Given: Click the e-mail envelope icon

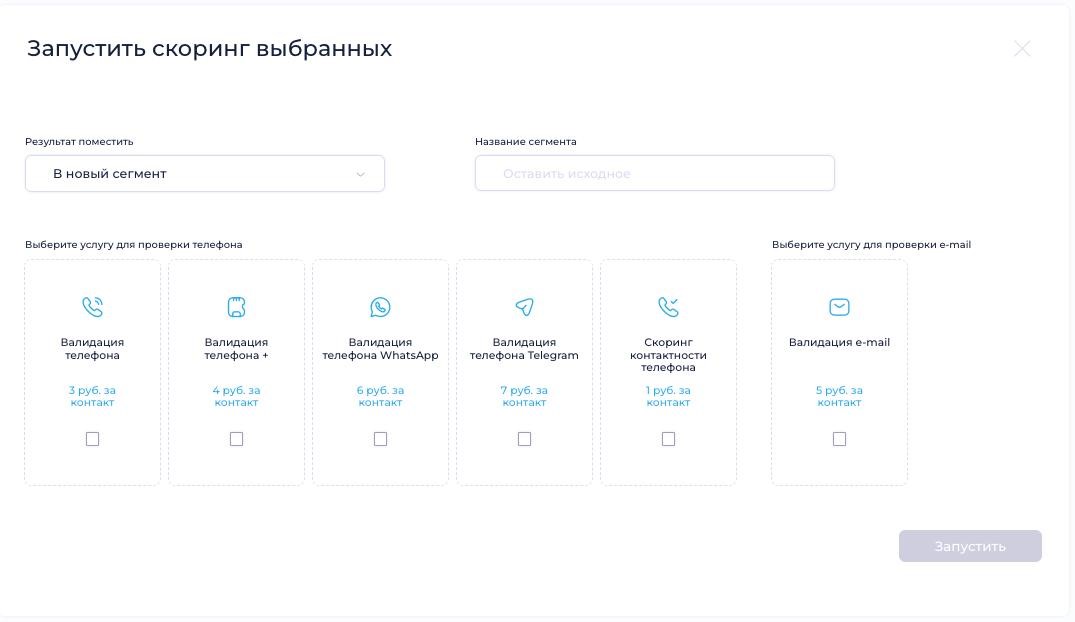Looking at the screenshot, I should pyautogui.click(x=839, y=307).
